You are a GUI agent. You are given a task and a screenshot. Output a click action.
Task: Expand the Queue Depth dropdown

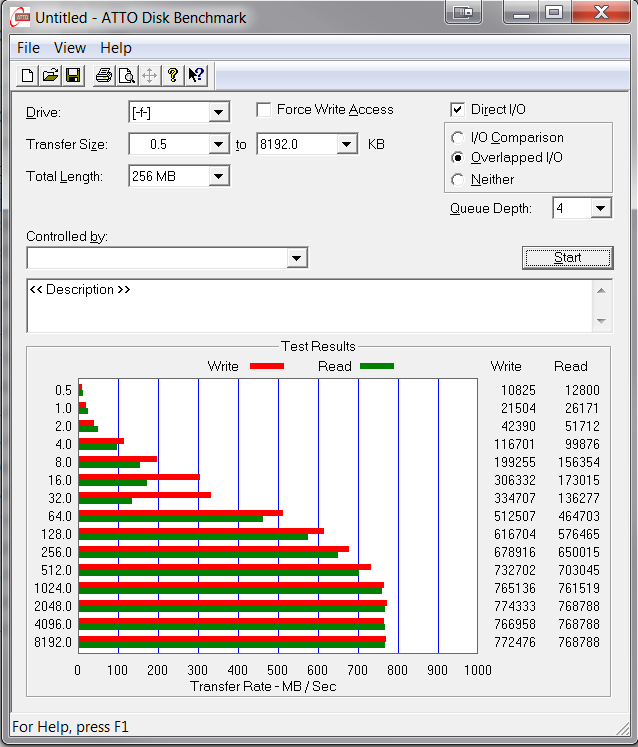point(600,208)
